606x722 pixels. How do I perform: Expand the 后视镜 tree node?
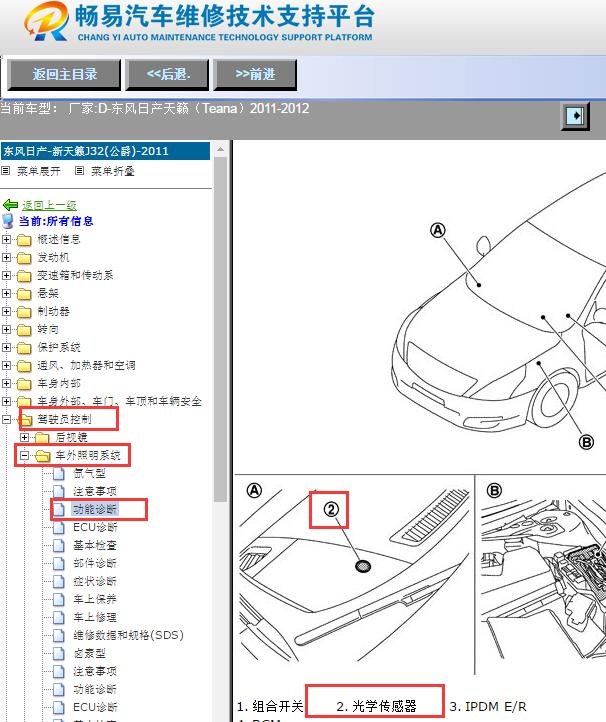pyautogui.click(x=24, y=437)
